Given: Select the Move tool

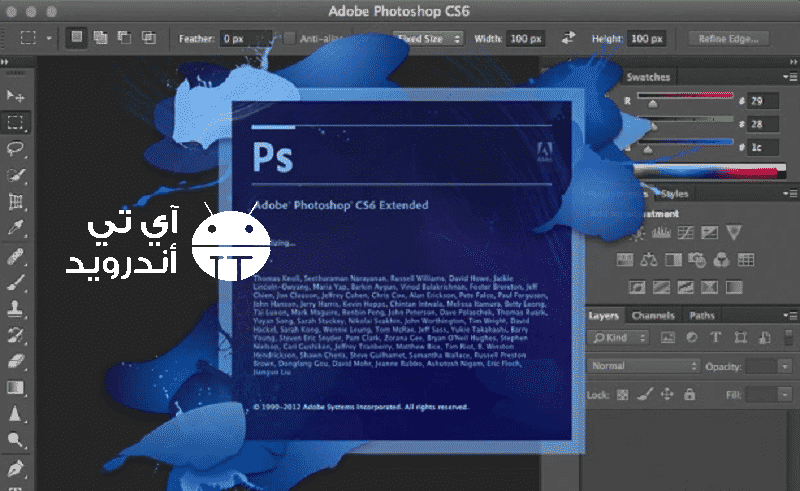Looking at the screenshot, I should 15,95.
